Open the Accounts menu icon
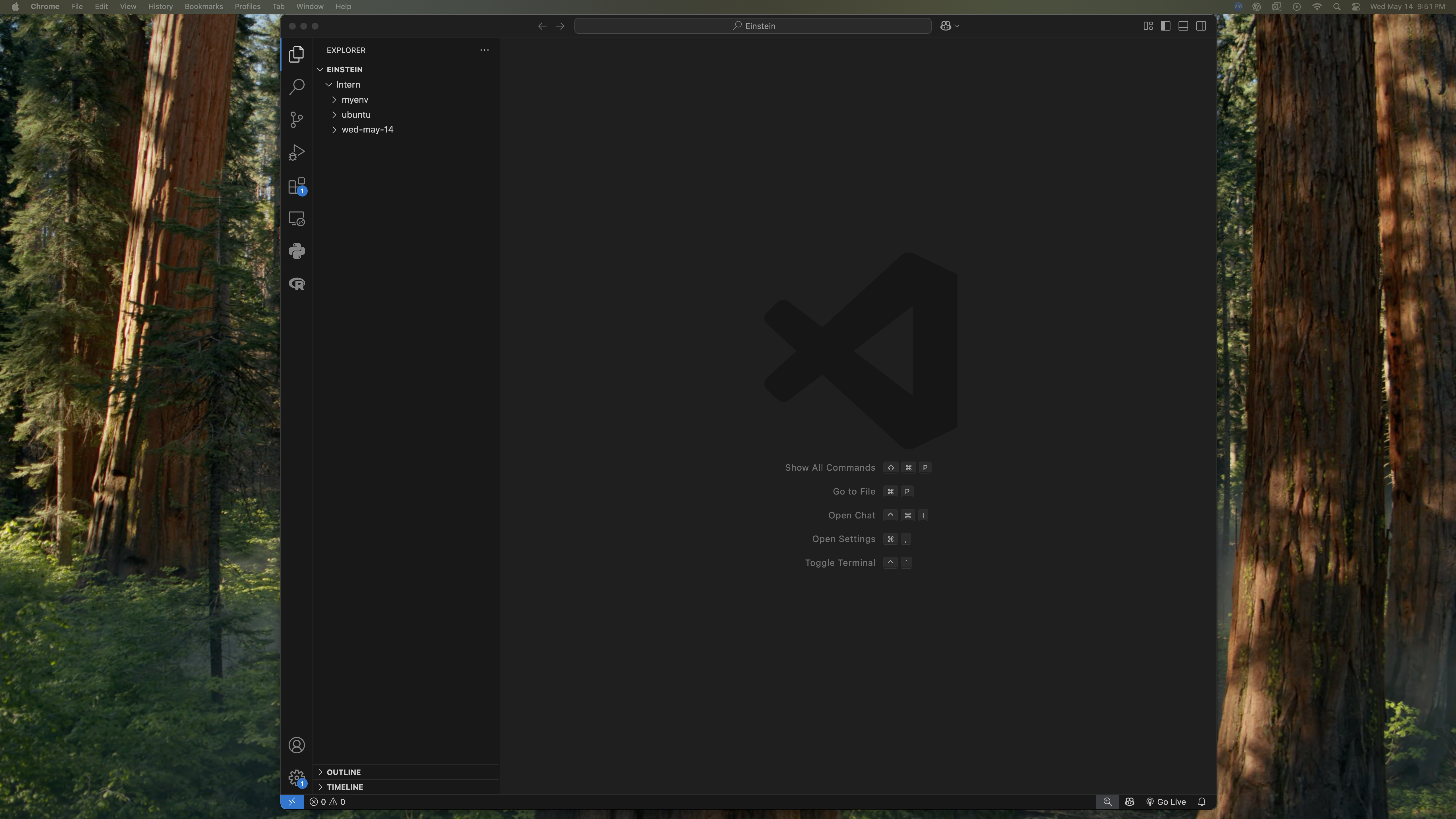 point(296,745)
